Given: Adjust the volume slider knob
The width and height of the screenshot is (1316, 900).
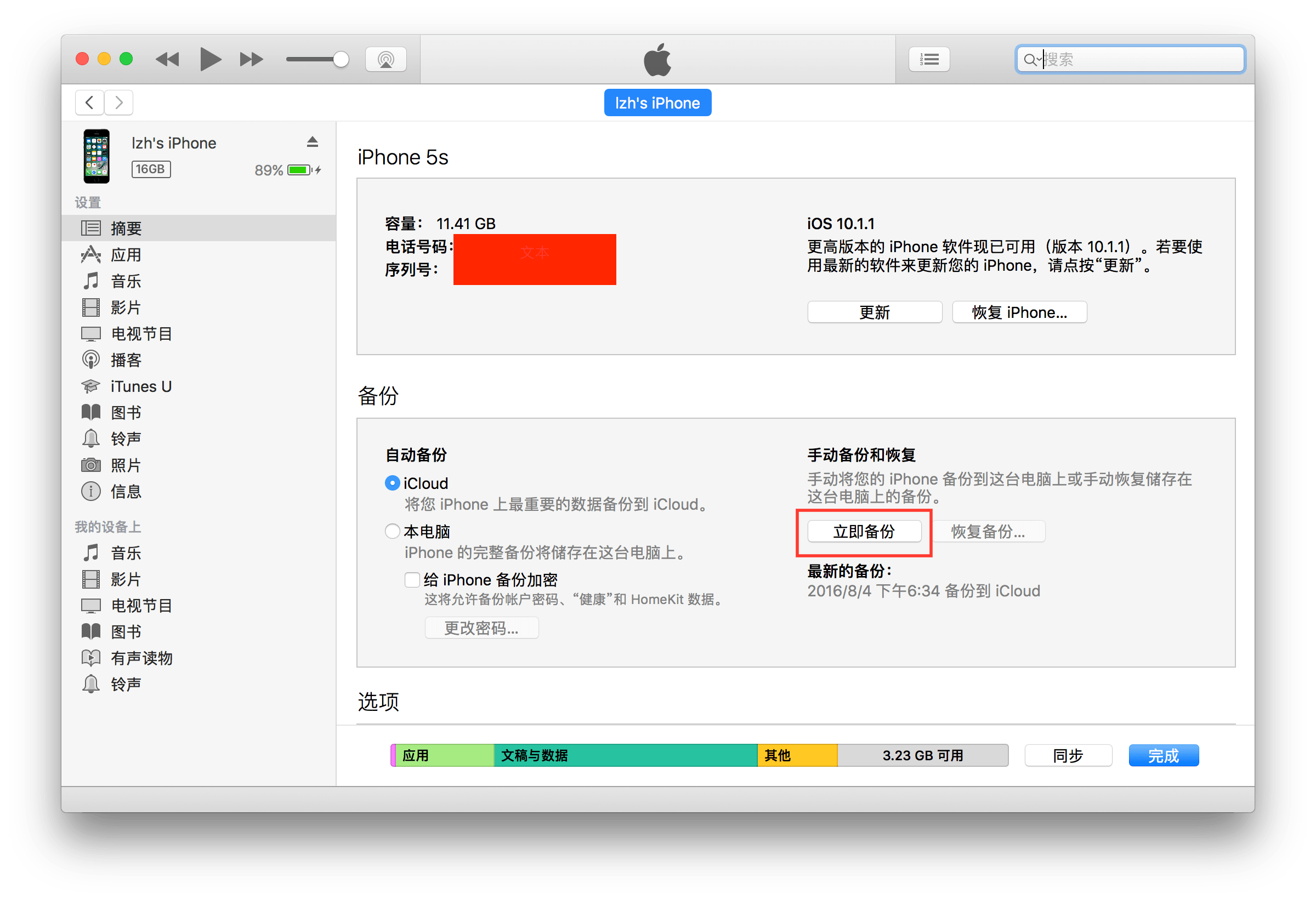Looking at the screenshot, I should 341,59.
